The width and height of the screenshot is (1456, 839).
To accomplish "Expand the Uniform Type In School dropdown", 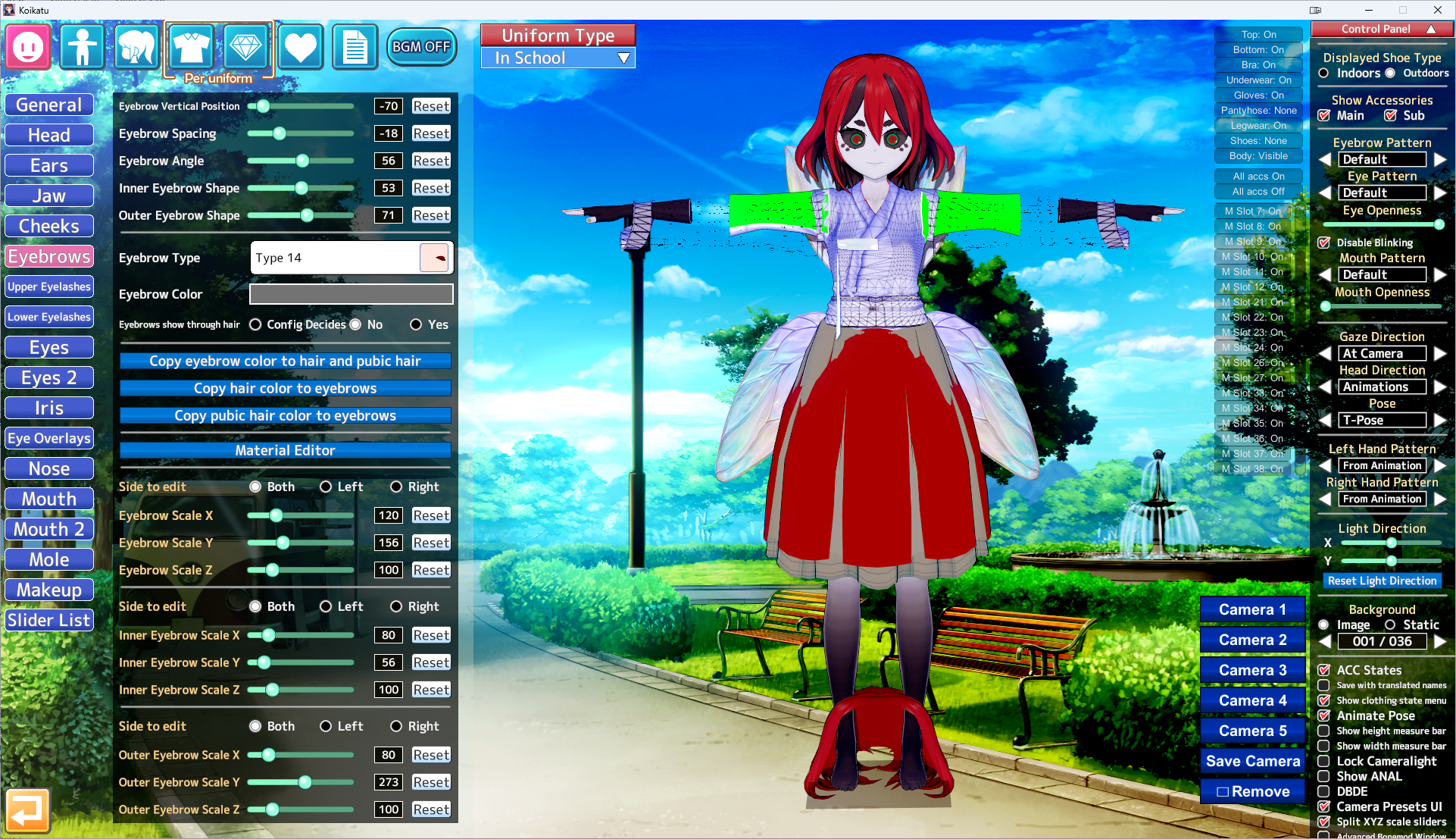I will pyautogui.click(x=558, y=58).
